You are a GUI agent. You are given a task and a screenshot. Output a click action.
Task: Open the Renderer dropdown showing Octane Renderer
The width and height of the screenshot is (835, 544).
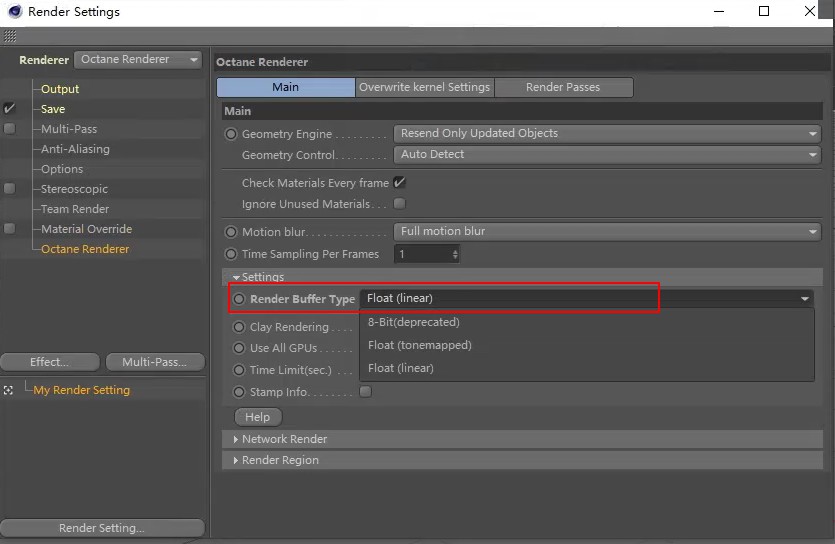tap(137, 60)
